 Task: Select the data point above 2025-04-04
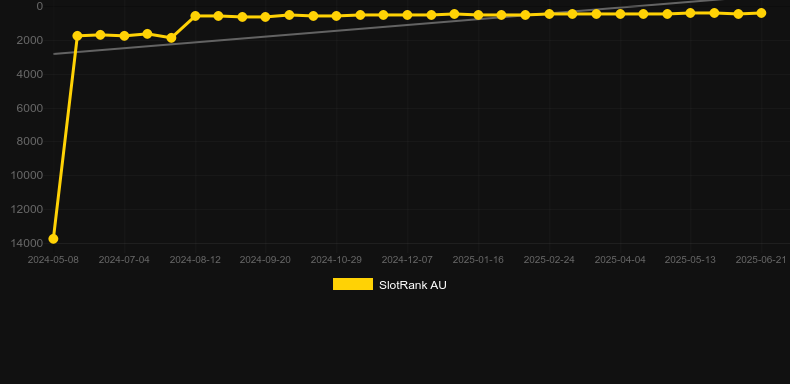620,14
